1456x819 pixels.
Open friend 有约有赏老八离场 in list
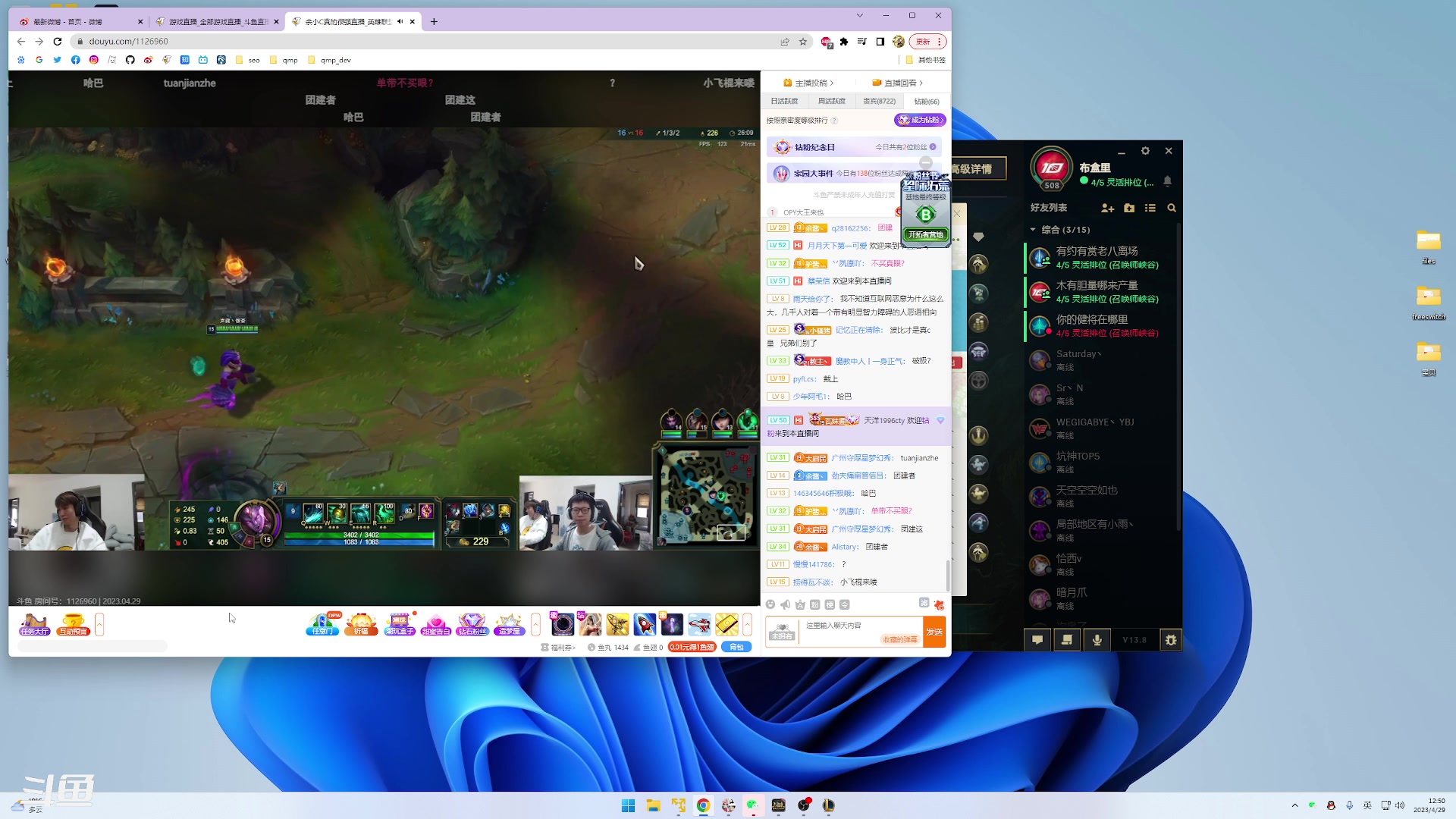click(x=1101, y=258)
